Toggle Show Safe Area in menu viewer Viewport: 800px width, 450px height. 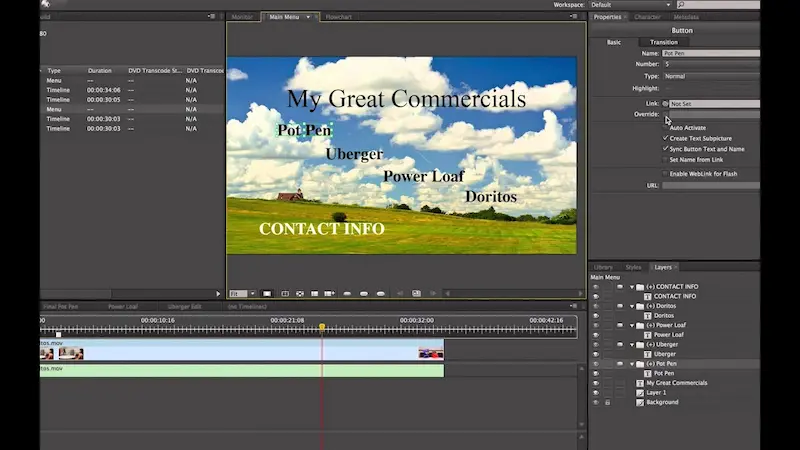coord(285,293)
